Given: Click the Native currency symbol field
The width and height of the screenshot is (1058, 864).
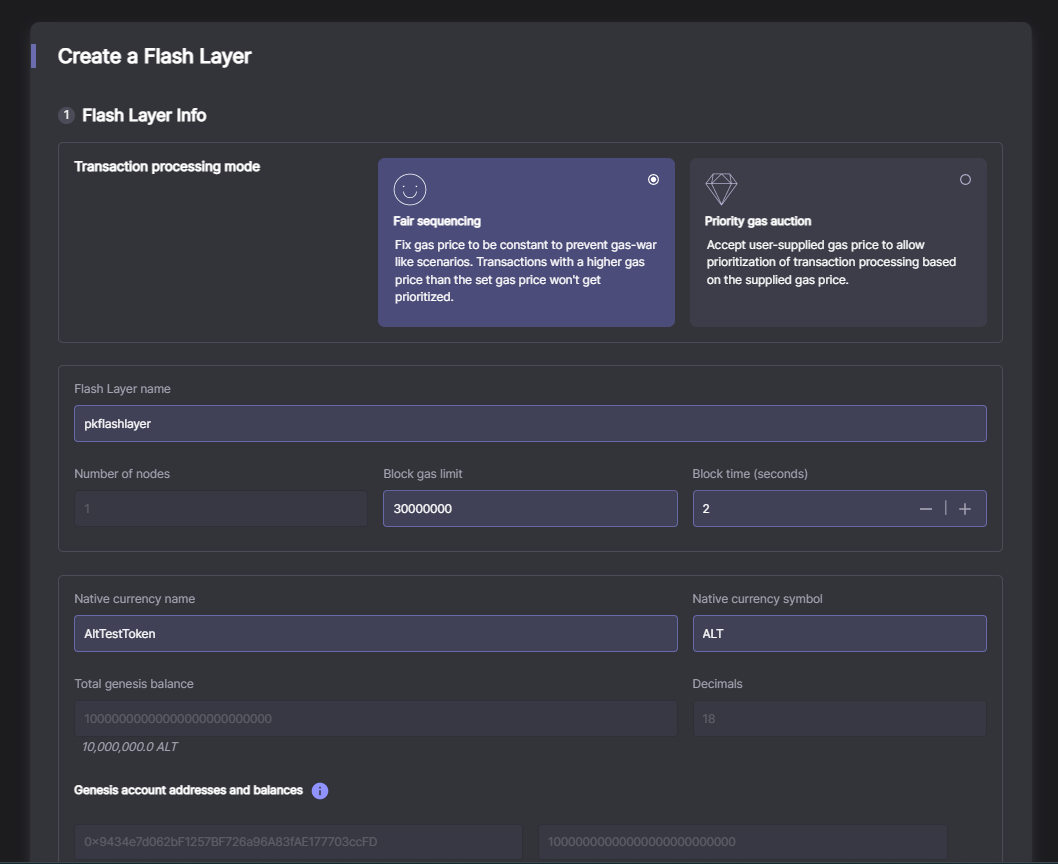Looking at the screenshot, I should (839, 634).
